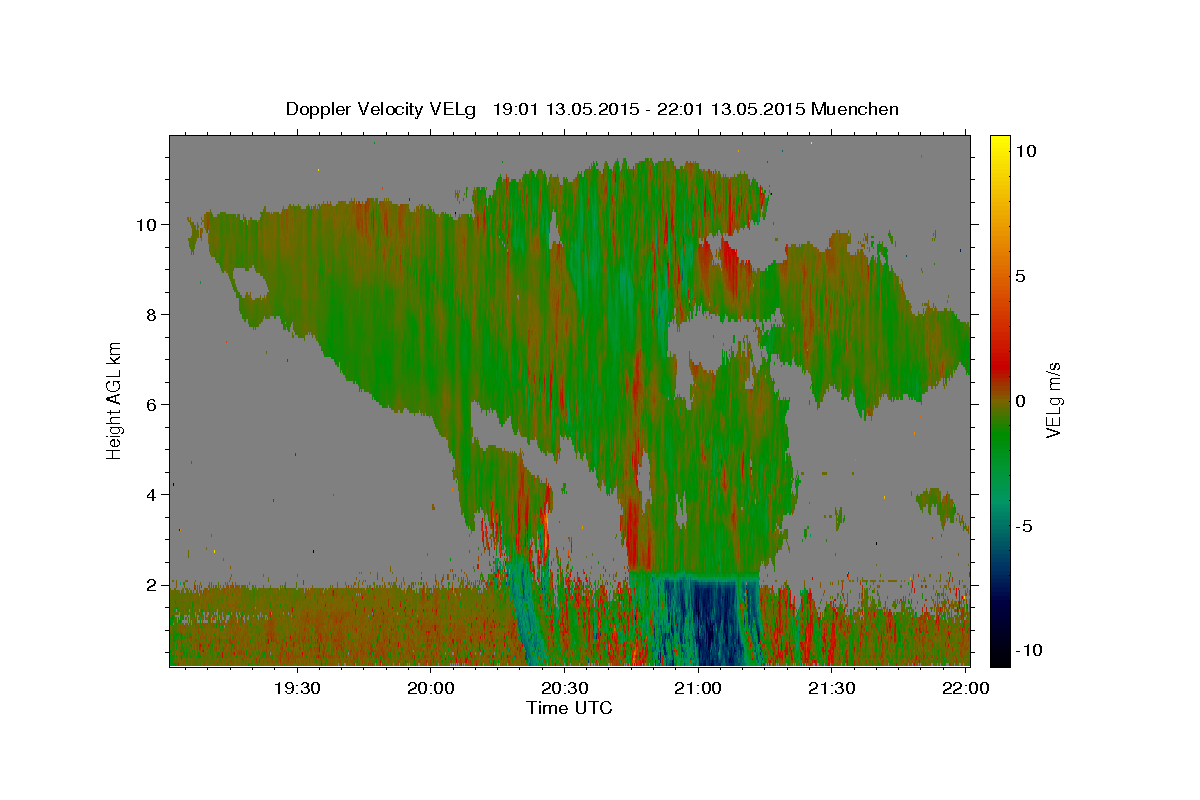Click the 21:30 time tick label
Viewport: 1200px width, 800px height.
[x=831, y=688]
